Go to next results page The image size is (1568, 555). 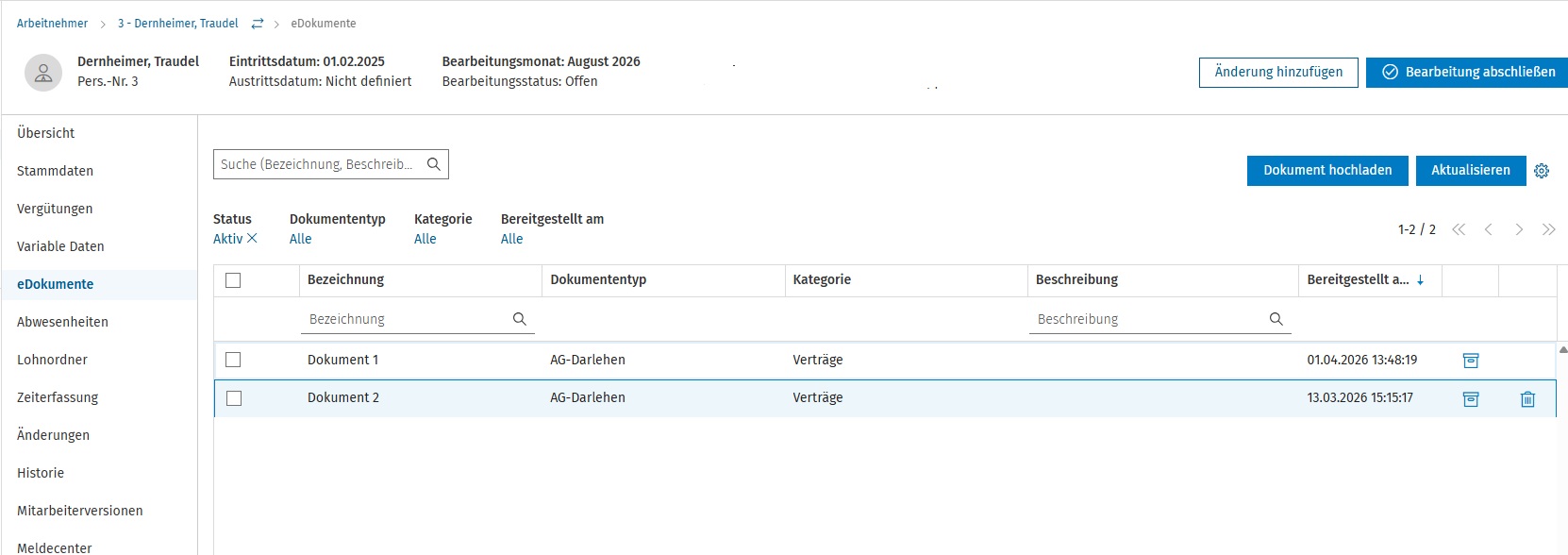click(1519, 229)
